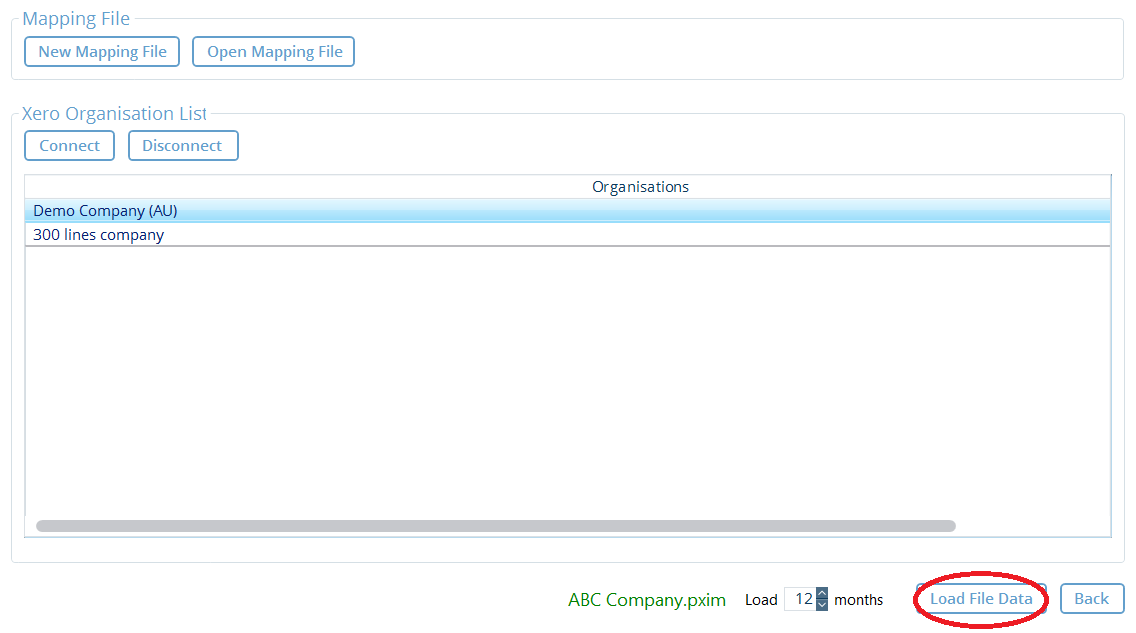This screenshot has width=1136, height=633.
Task: Click the Load label beside the months spinner
Action: [x=761, y=599]
